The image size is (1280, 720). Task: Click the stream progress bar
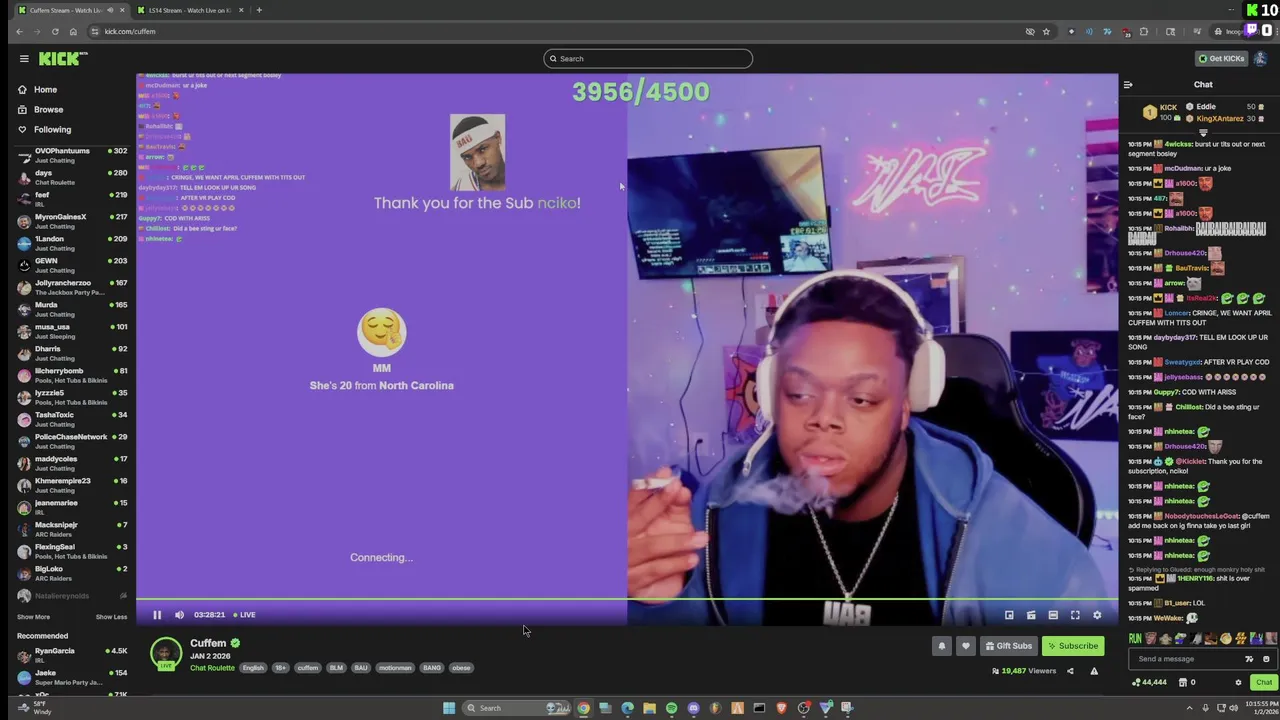pos(627,599)
